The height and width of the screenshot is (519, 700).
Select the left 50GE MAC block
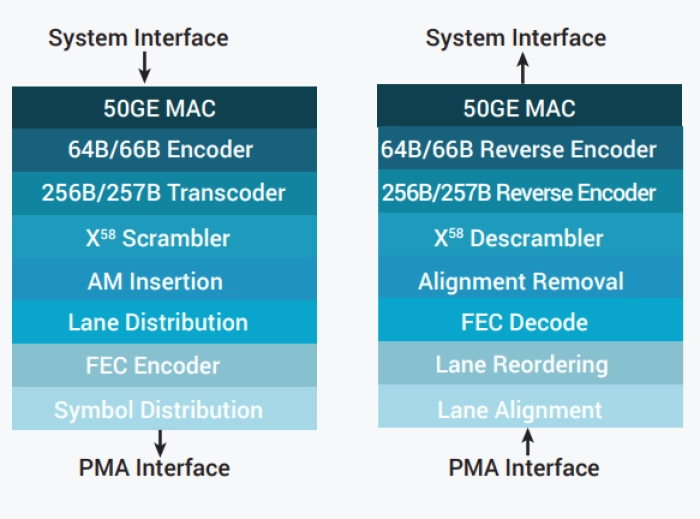click(x=164, y=108)
